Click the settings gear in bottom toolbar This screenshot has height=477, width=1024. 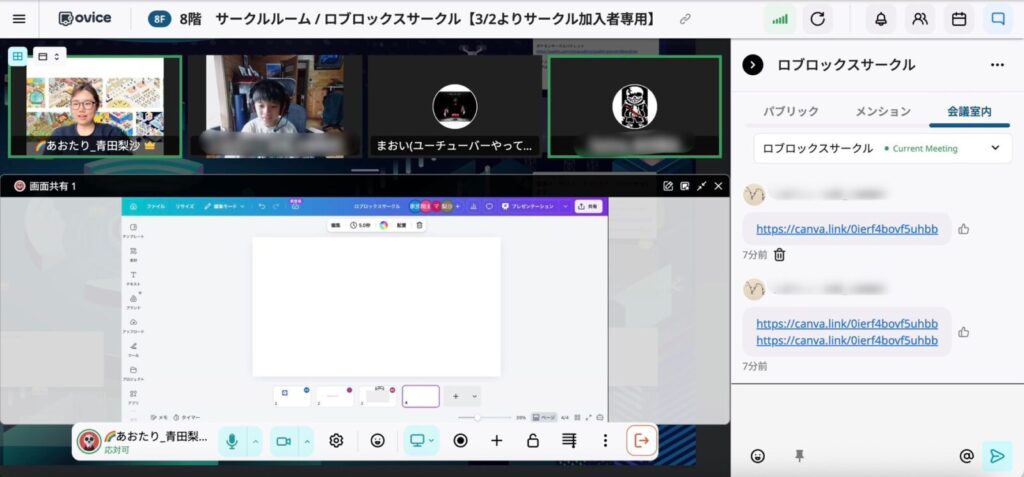[337, 441]
